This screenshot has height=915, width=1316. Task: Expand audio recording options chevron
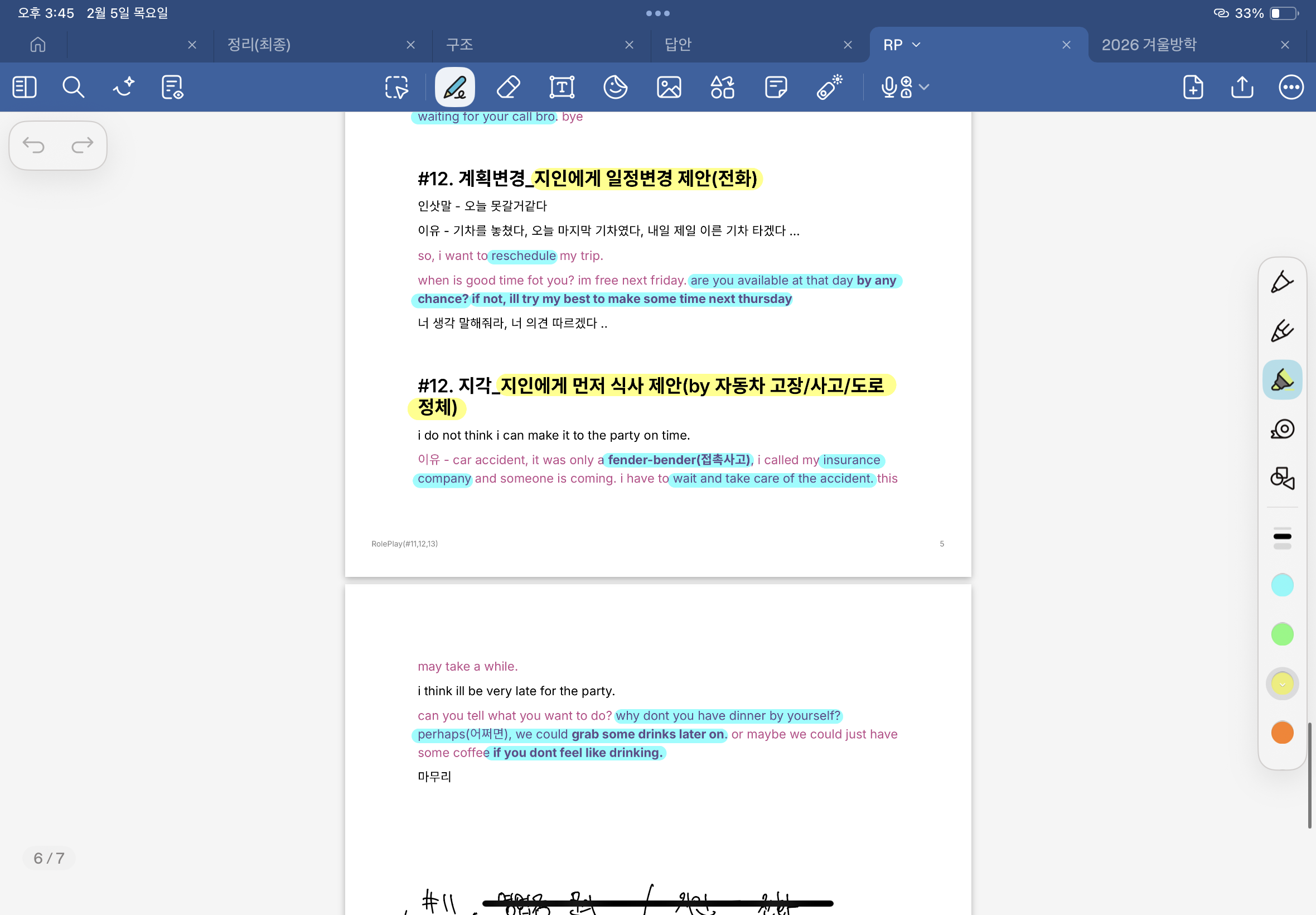point(924,88)
